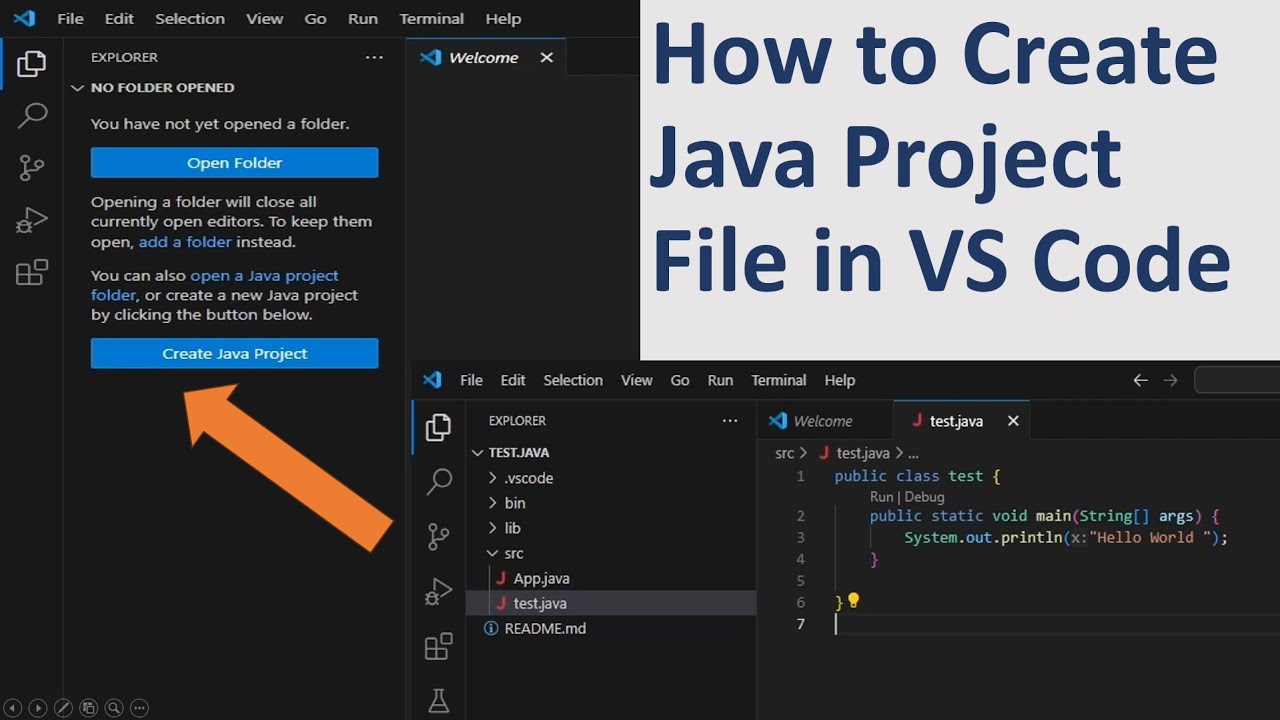Screen dimensions: 1280x720
Task: Open Selection menu in the lower-right window
Action: pyautogui.click(x=573, y=380)
